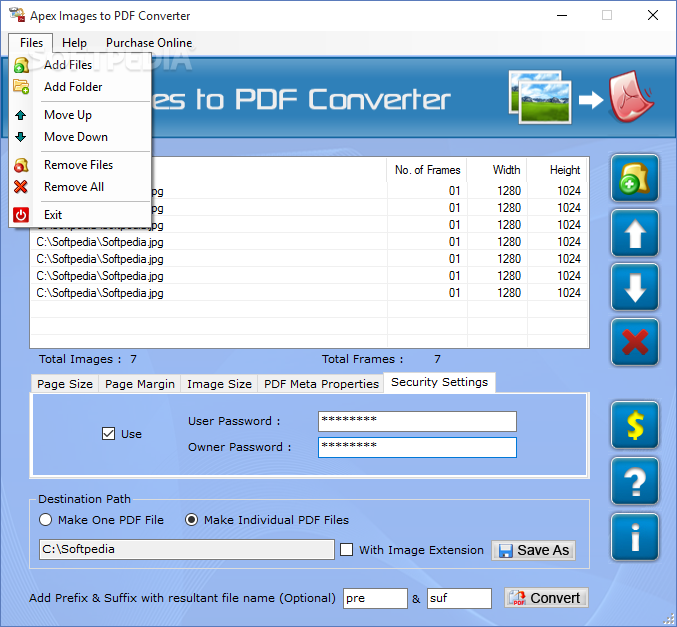
Task: Click the large white down arrow sidebar button
Action: pyautogui.click(x=635, y=288)
